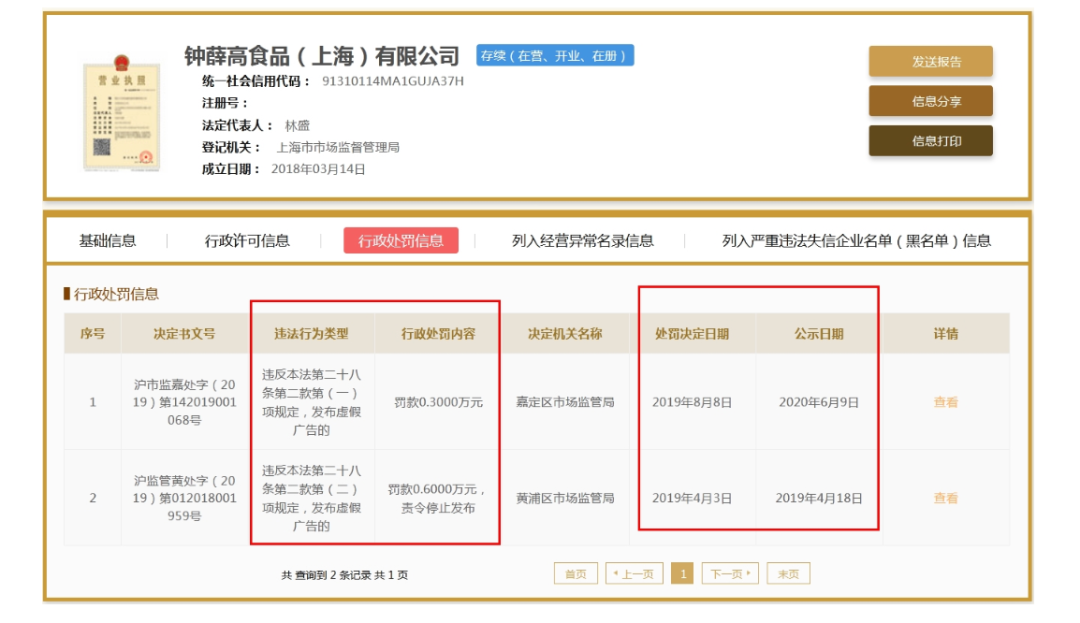Click the 发送报告 button
The height and width of the screenshot is (623, 1080).
[x=930, y=62]
